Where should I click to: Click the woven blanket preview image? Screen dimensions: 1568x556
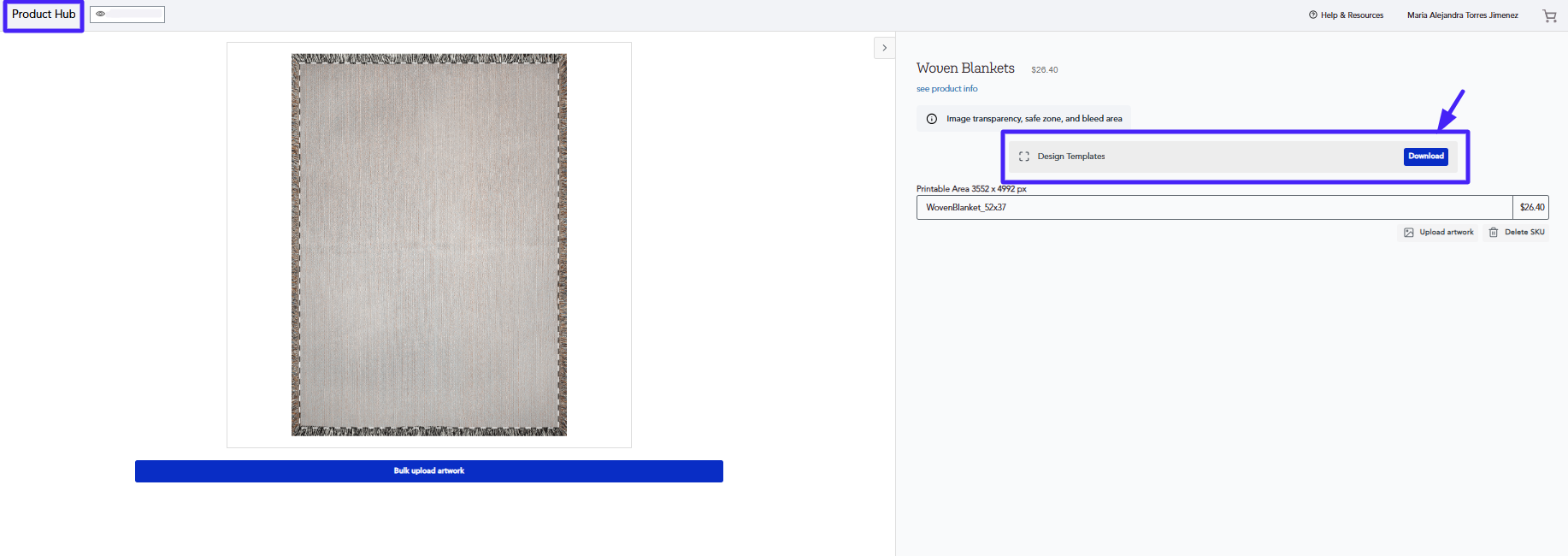pos(429,245)
